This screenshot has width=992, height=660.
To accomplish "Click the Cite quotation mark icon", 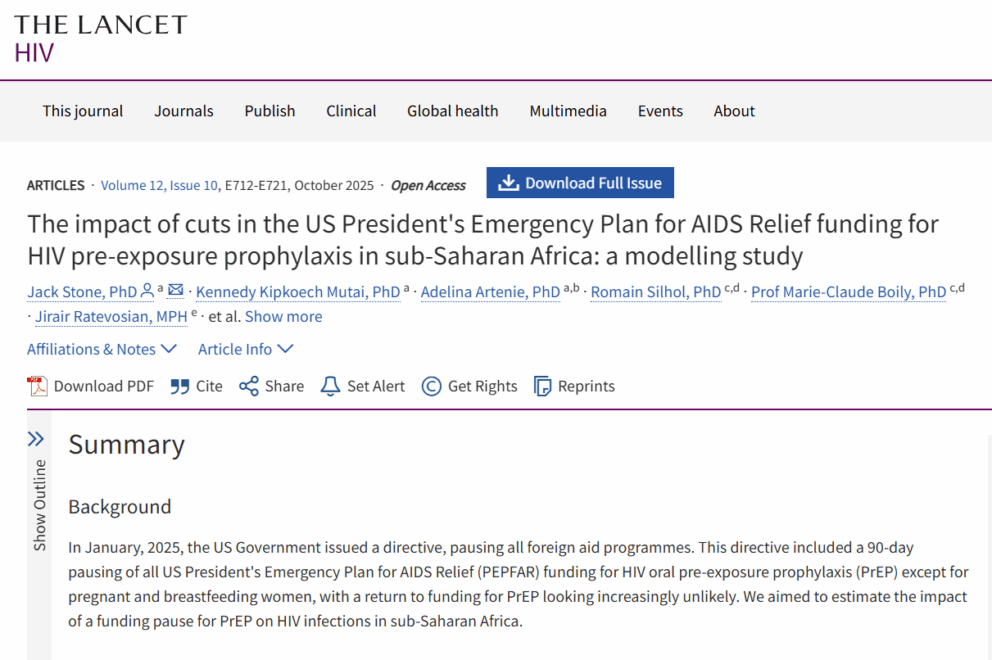I will click(x=180, y=386).
